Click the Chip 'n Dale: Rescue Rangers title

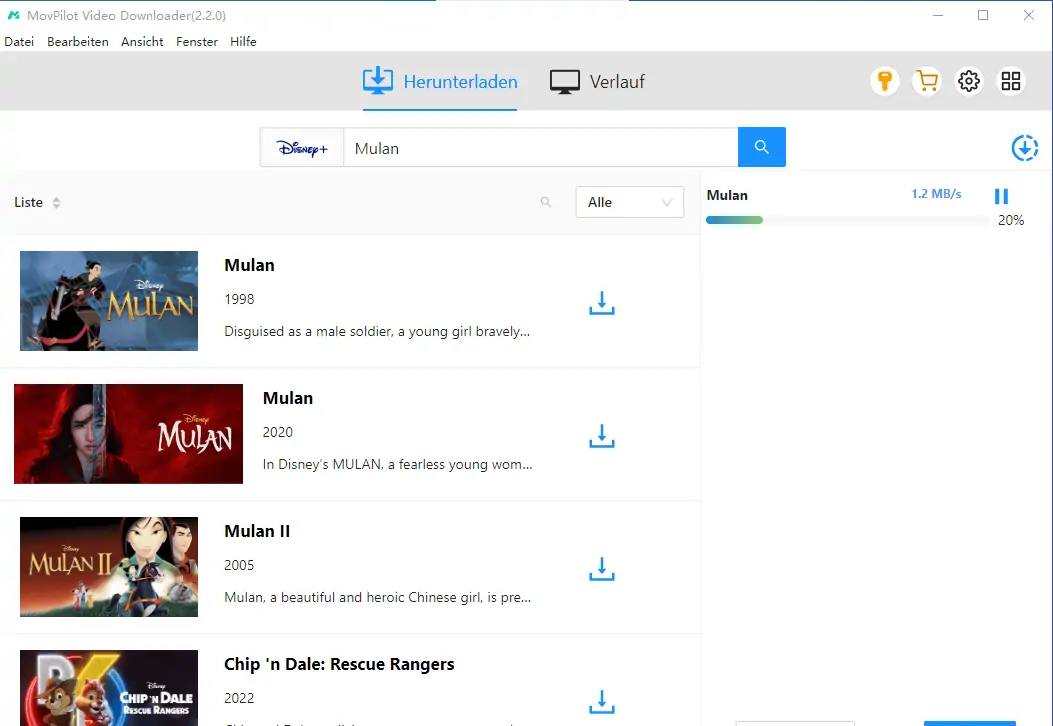coord(339,664)
